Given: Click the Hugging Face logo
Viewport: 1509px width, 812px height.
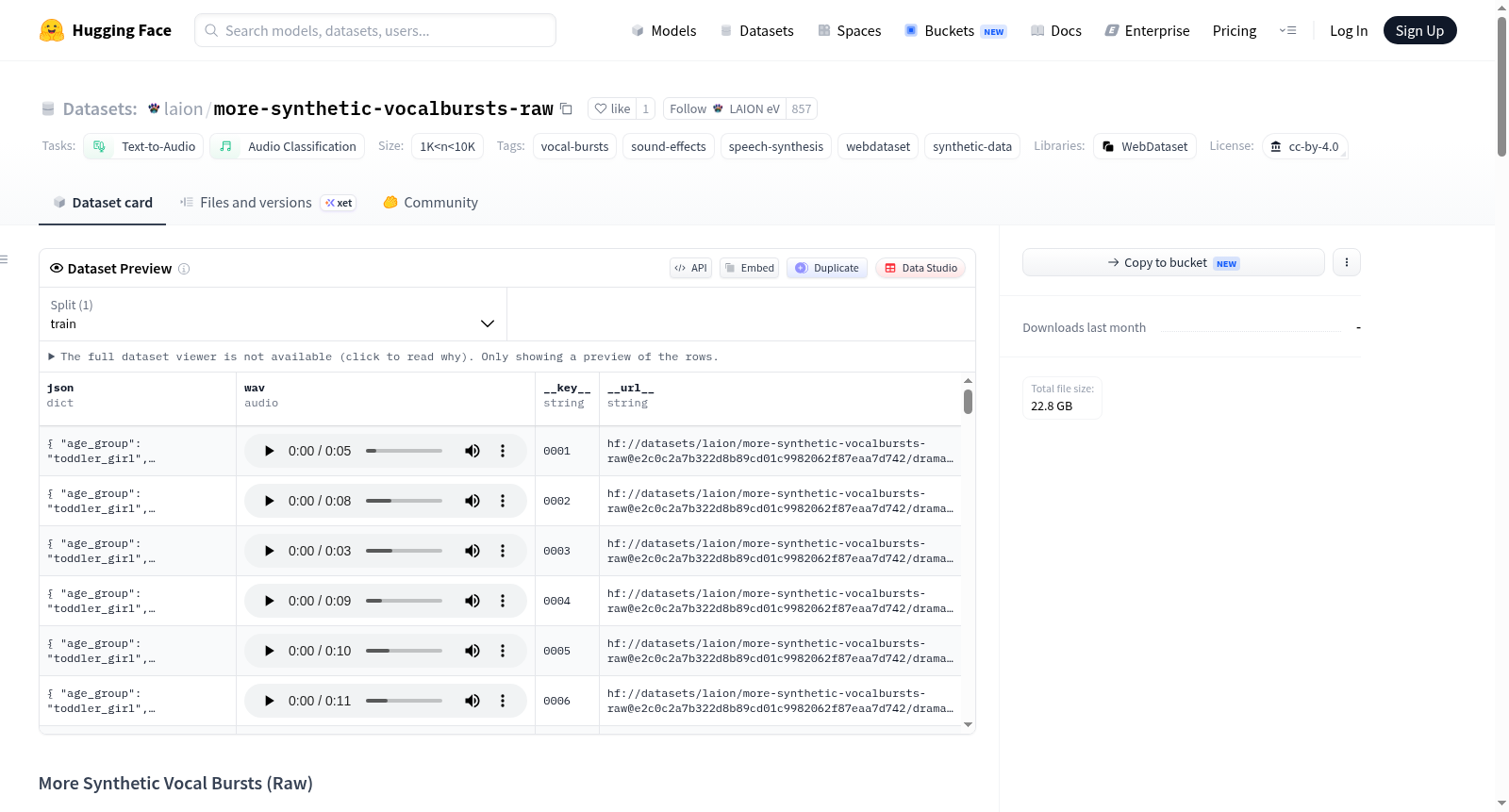Looking at the screenshot, I should click(x=106, y=30).
